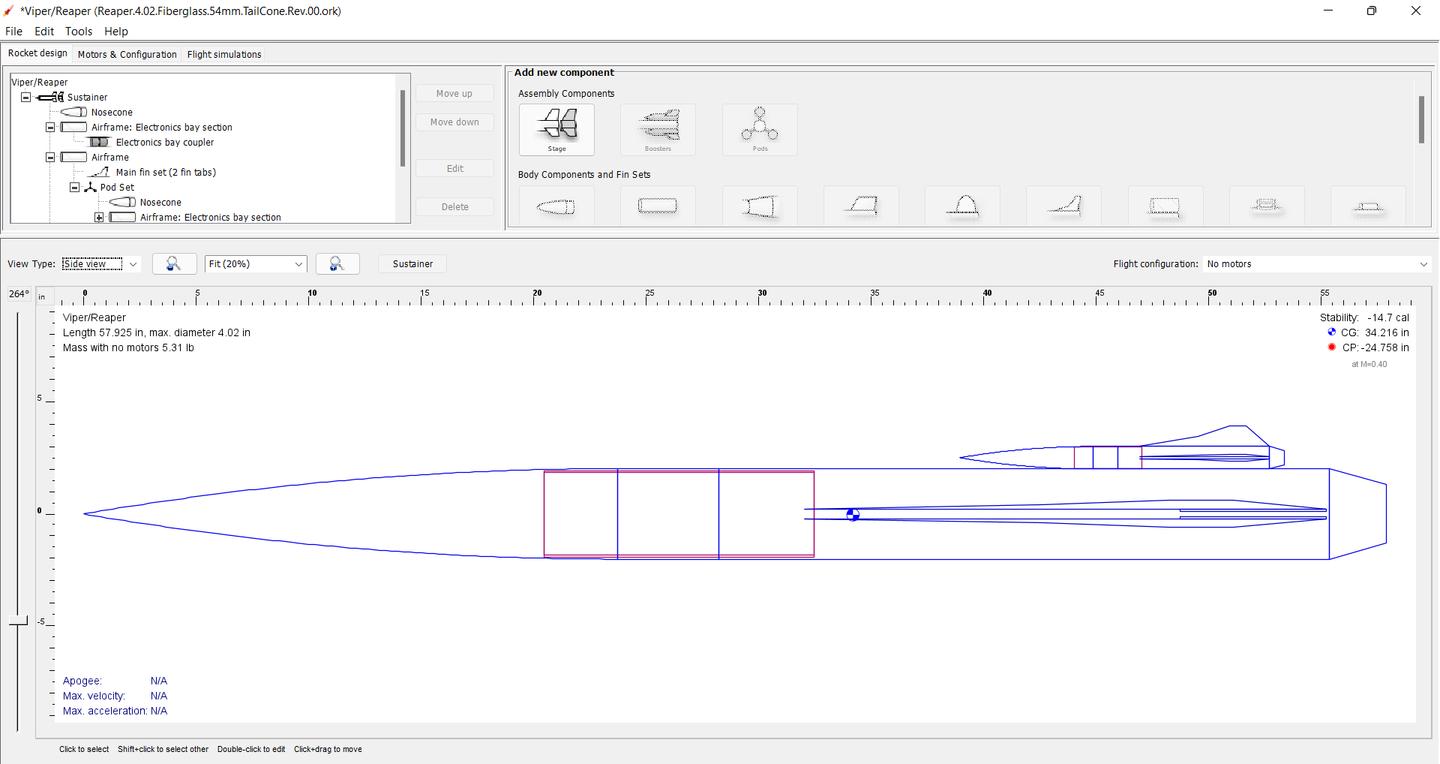The width and height of the screenshot is (1440, 764).
Task: Click the Edit button for components
Action: 454,167
